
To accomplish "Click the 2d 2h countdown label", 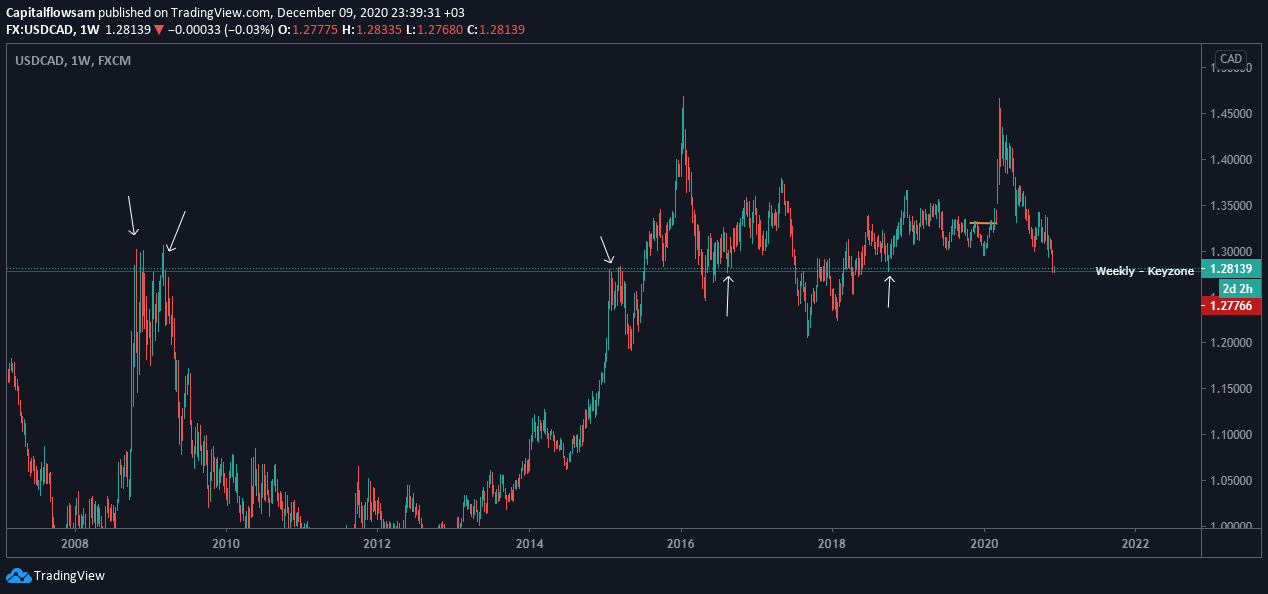I will [1240, 288].
